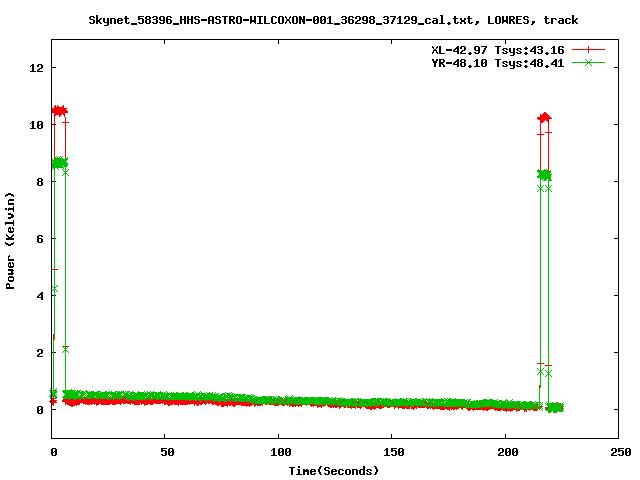
Task: Click the y-axis tick label 12
Action: point(36,68)
